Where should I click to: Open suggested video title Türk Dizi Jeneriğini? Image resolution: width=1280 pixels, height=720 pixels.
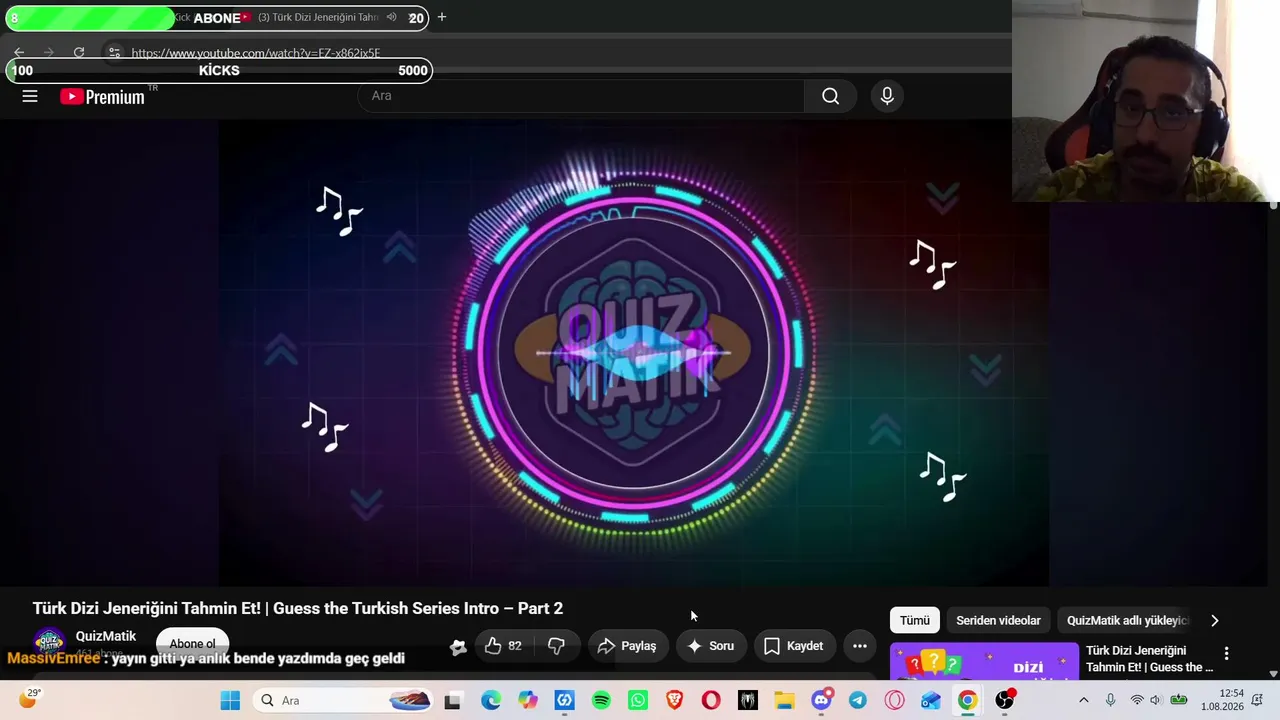click(x=1149, y=659)
